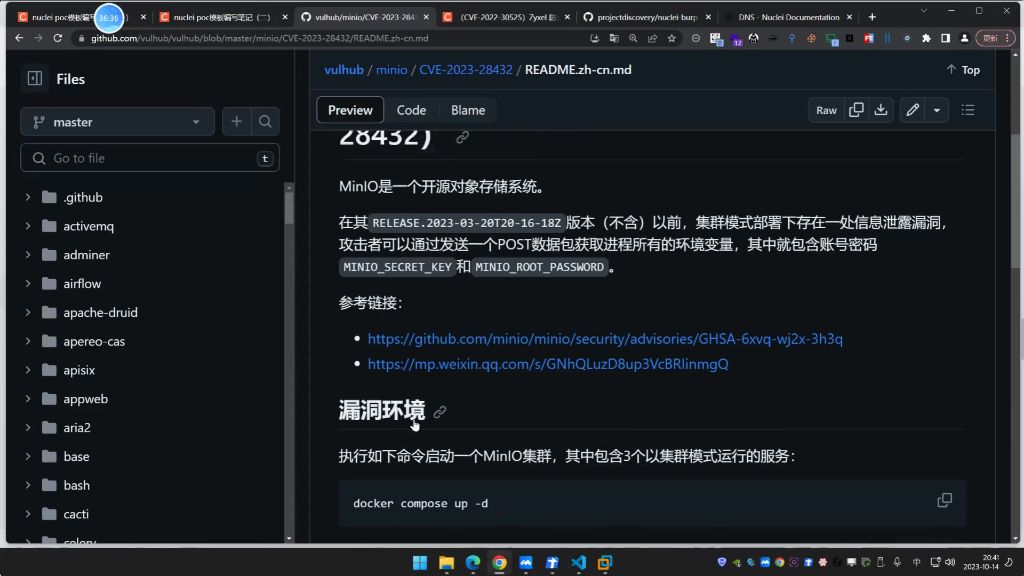This screenshot has height=576, width=1024.
Task: Expand the .github folder
Action: pyautogui.click(x=28, y=197)
